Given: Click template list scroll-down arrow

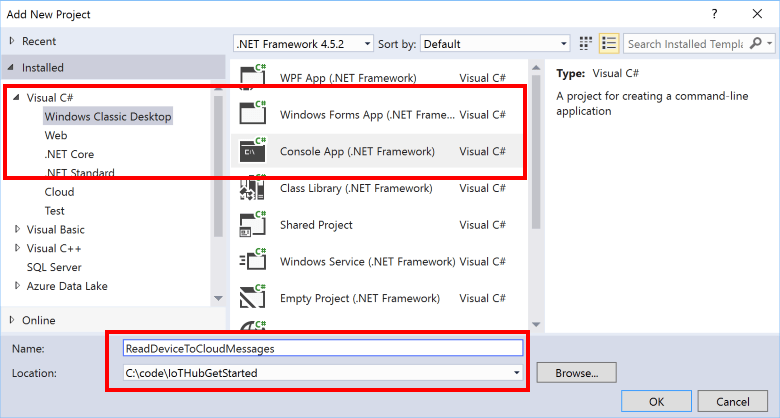Looking at the screenshot, I should (536, 324).
